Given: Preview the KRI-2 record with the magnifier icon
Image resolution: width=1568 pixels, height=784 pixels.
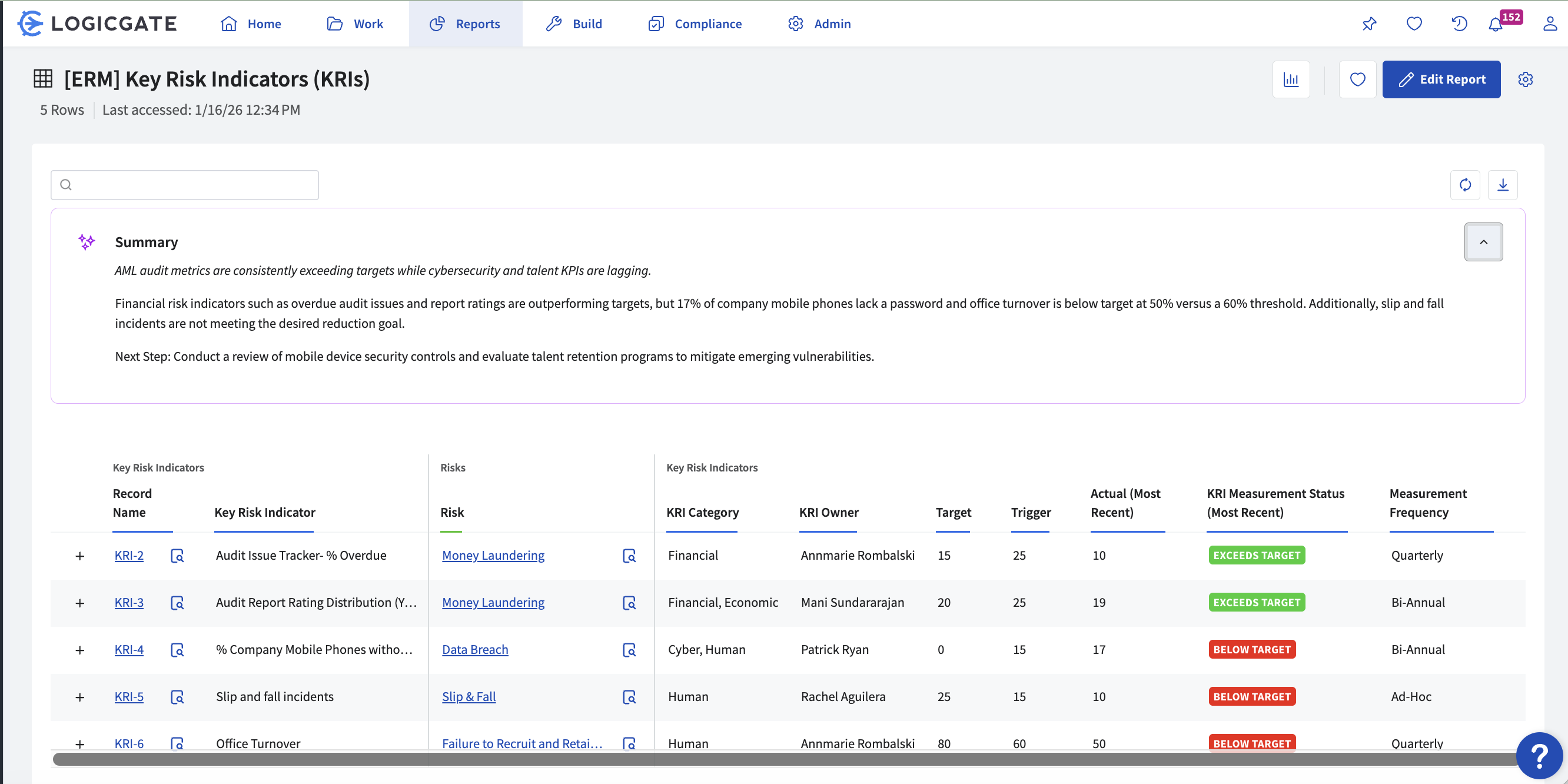Looking at the screenshot, I should click(x=177, y=556).
